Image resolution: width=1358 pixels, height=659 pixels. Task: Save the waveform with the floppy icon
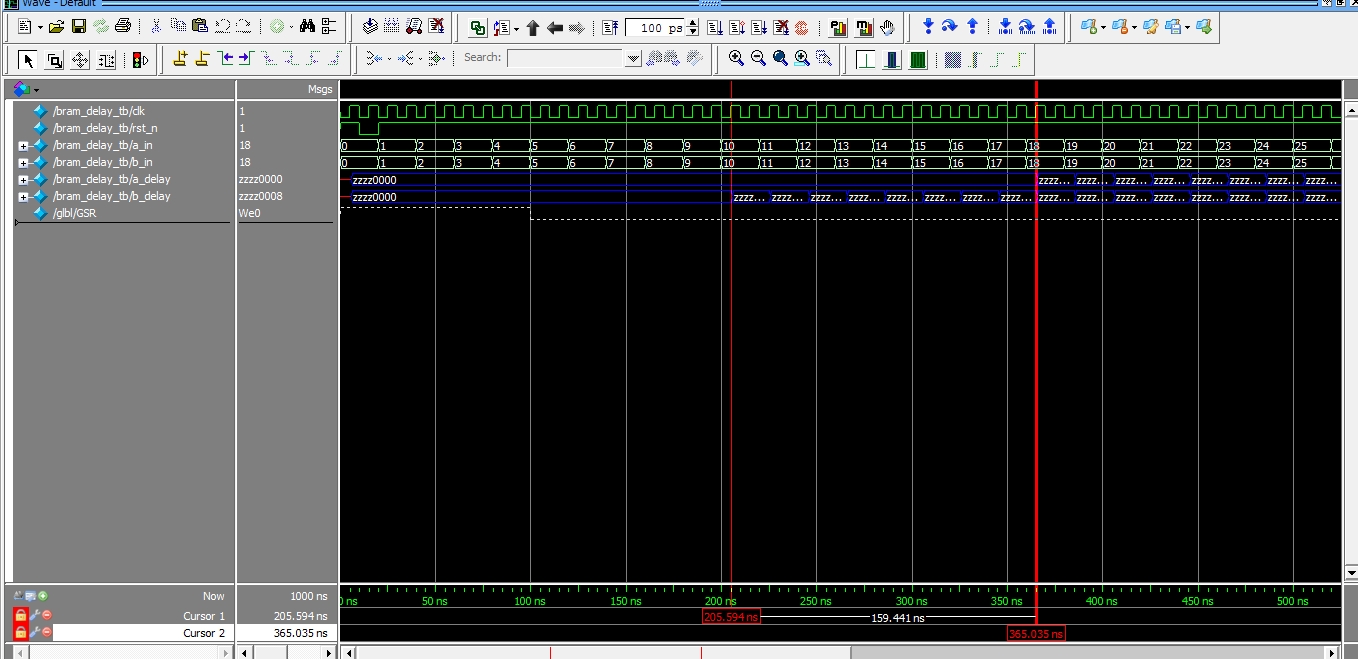point(78,27)
